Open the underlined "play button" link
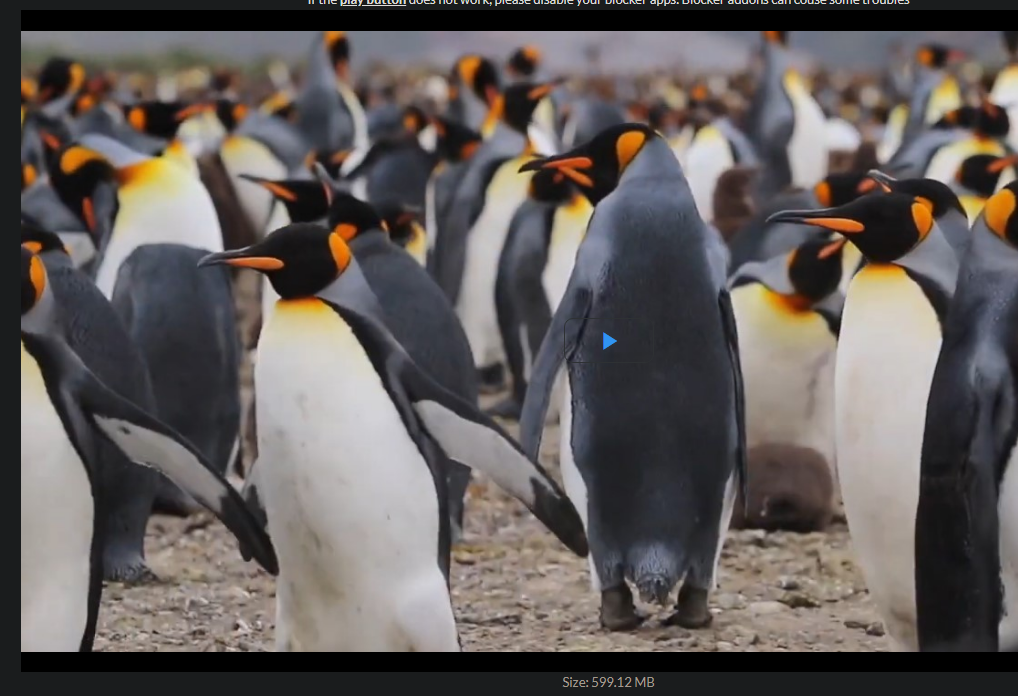 (373, 3)
